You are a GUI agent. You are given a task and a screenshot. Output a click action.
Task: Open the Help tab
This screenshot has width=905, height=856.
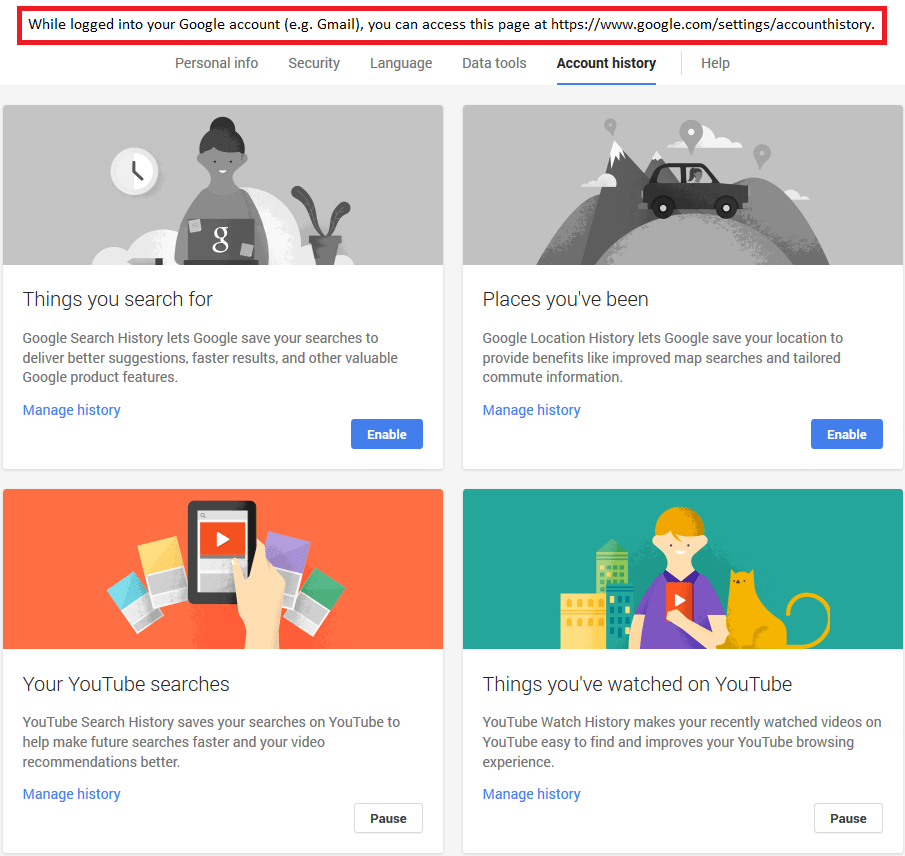tap(715, 63)
